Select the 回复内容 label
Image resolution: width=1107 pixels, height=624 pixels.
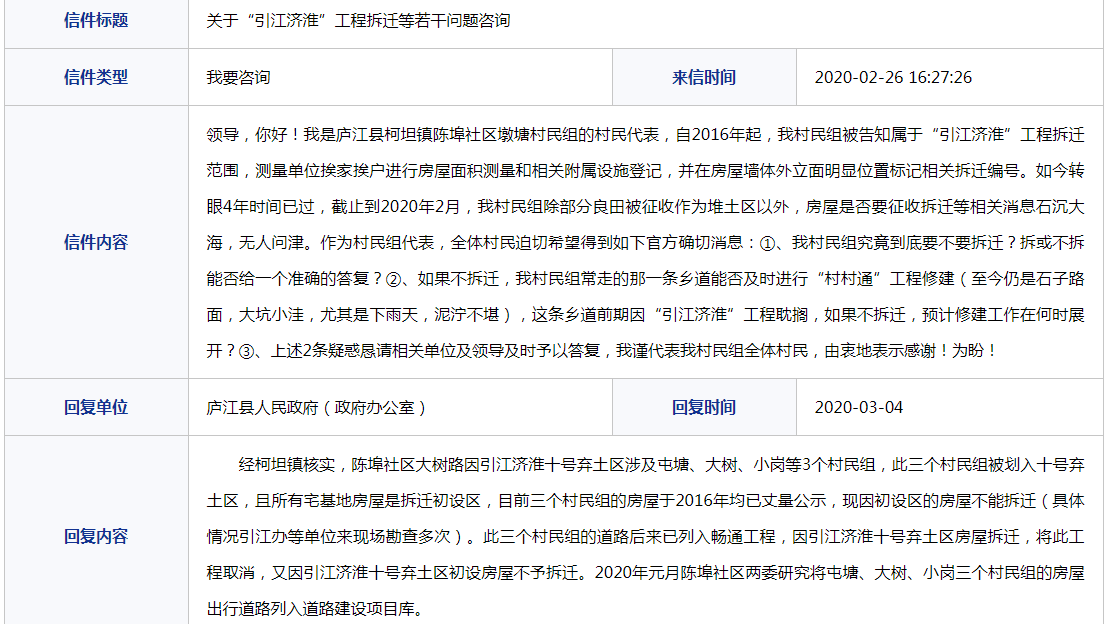96,536
